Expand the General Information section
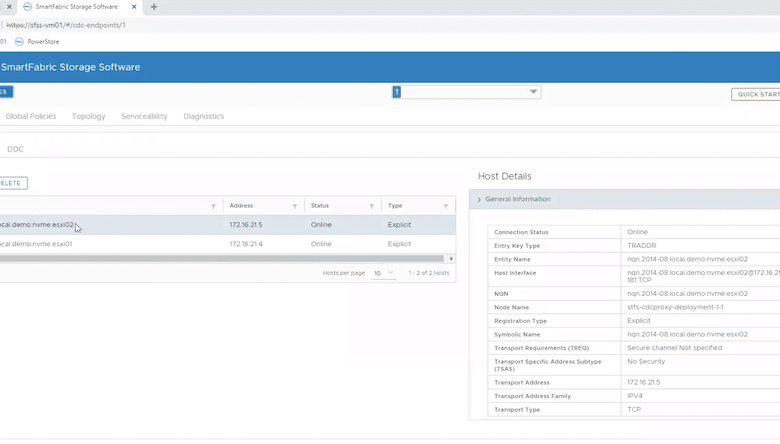This screenshot has height=444, width=780. click(479, 199)
